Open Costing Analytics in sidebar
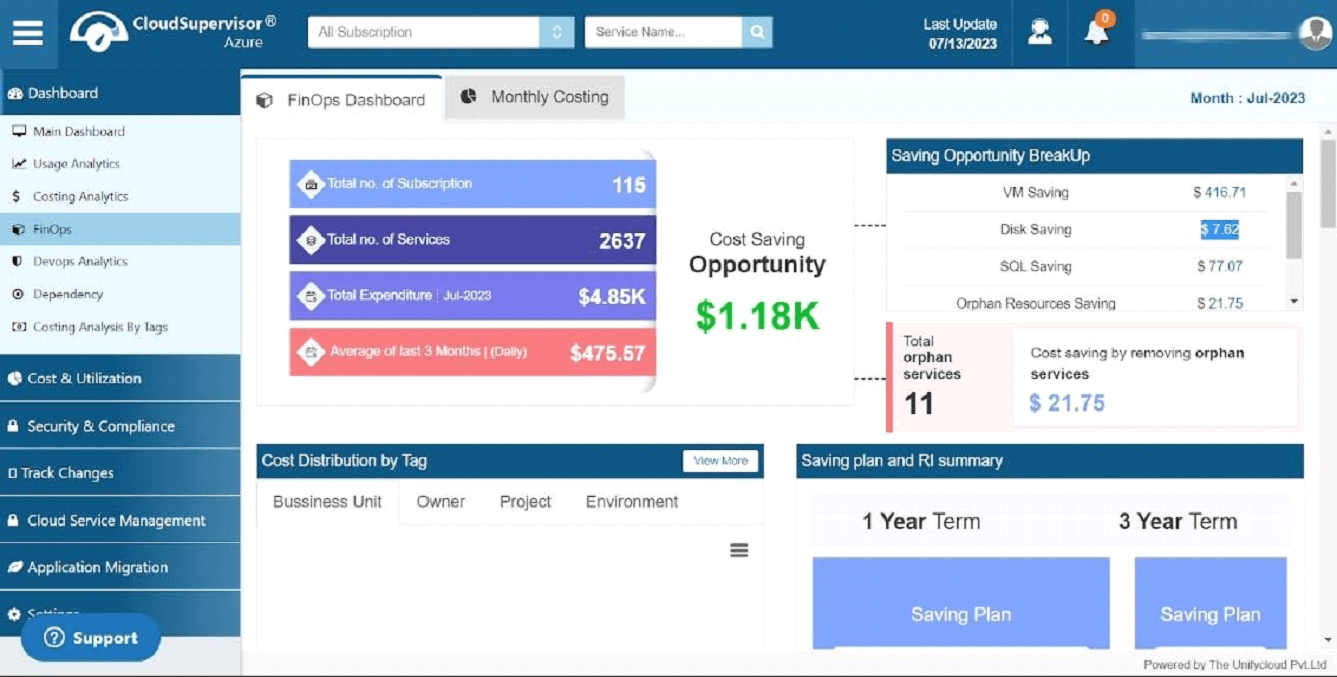The width and height of the screenshot is (1337, 677). pos(80,197)
